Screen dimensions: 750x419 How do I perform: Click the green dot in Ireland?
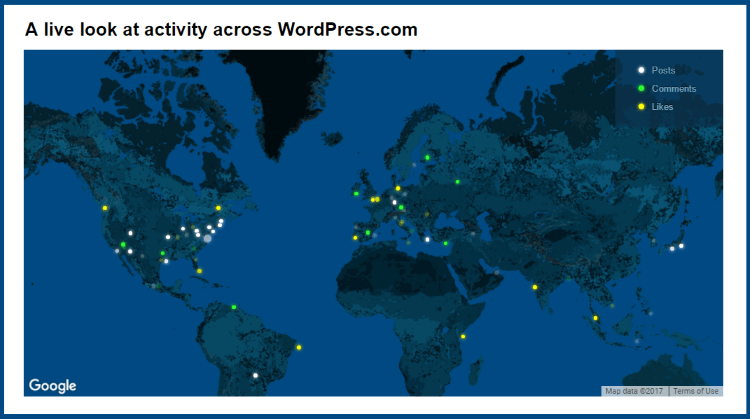pos(356,194)
